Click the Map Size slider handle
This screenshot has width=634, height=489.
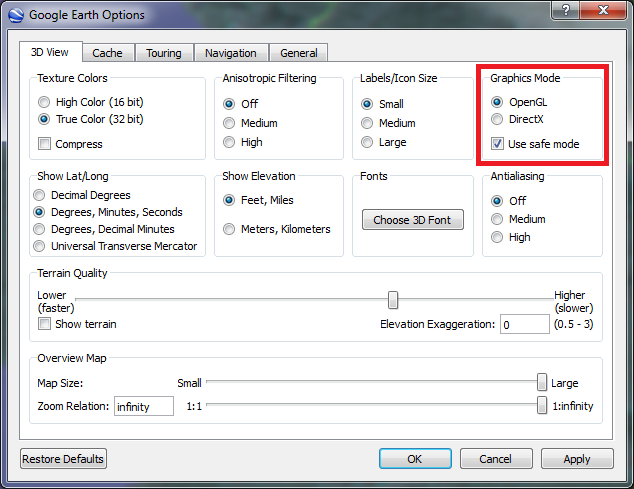point(542,382)
